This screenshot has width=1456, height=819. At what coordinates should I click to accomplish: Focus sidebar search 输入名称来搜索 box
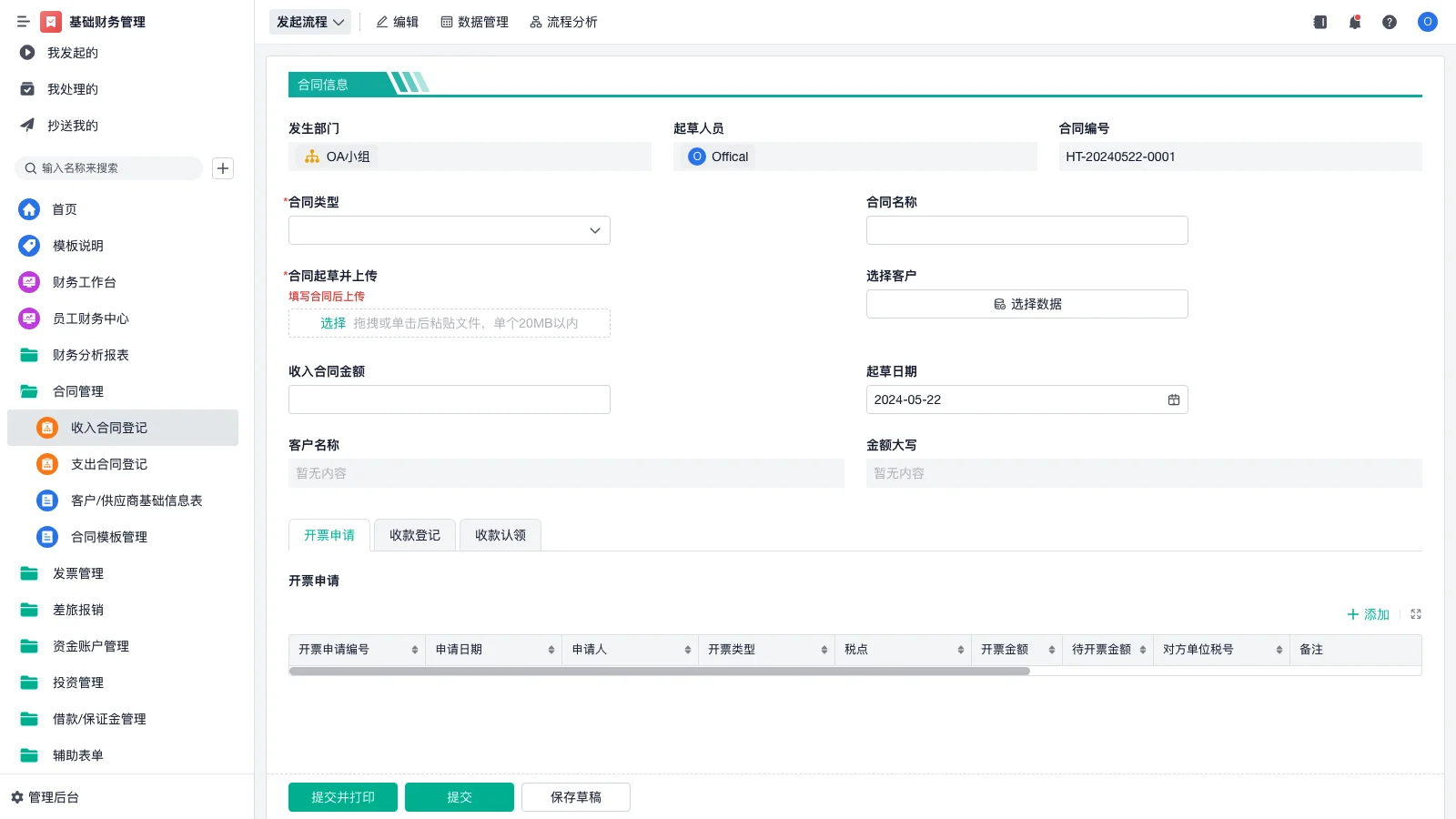(109, 168)
